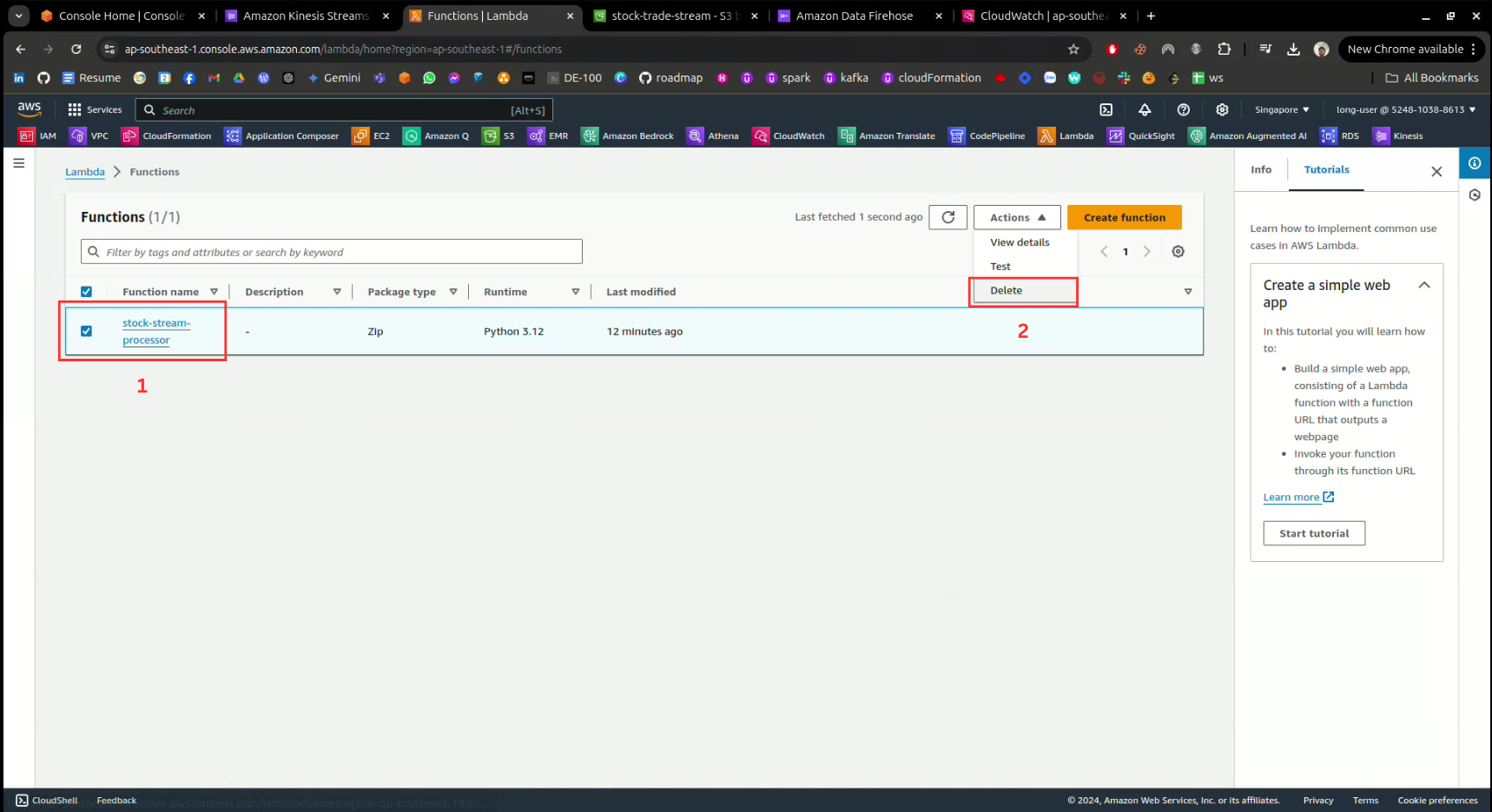Select Delete from the Actions menu
This screenshot has height=812, width=1492.
[1007, 291]
